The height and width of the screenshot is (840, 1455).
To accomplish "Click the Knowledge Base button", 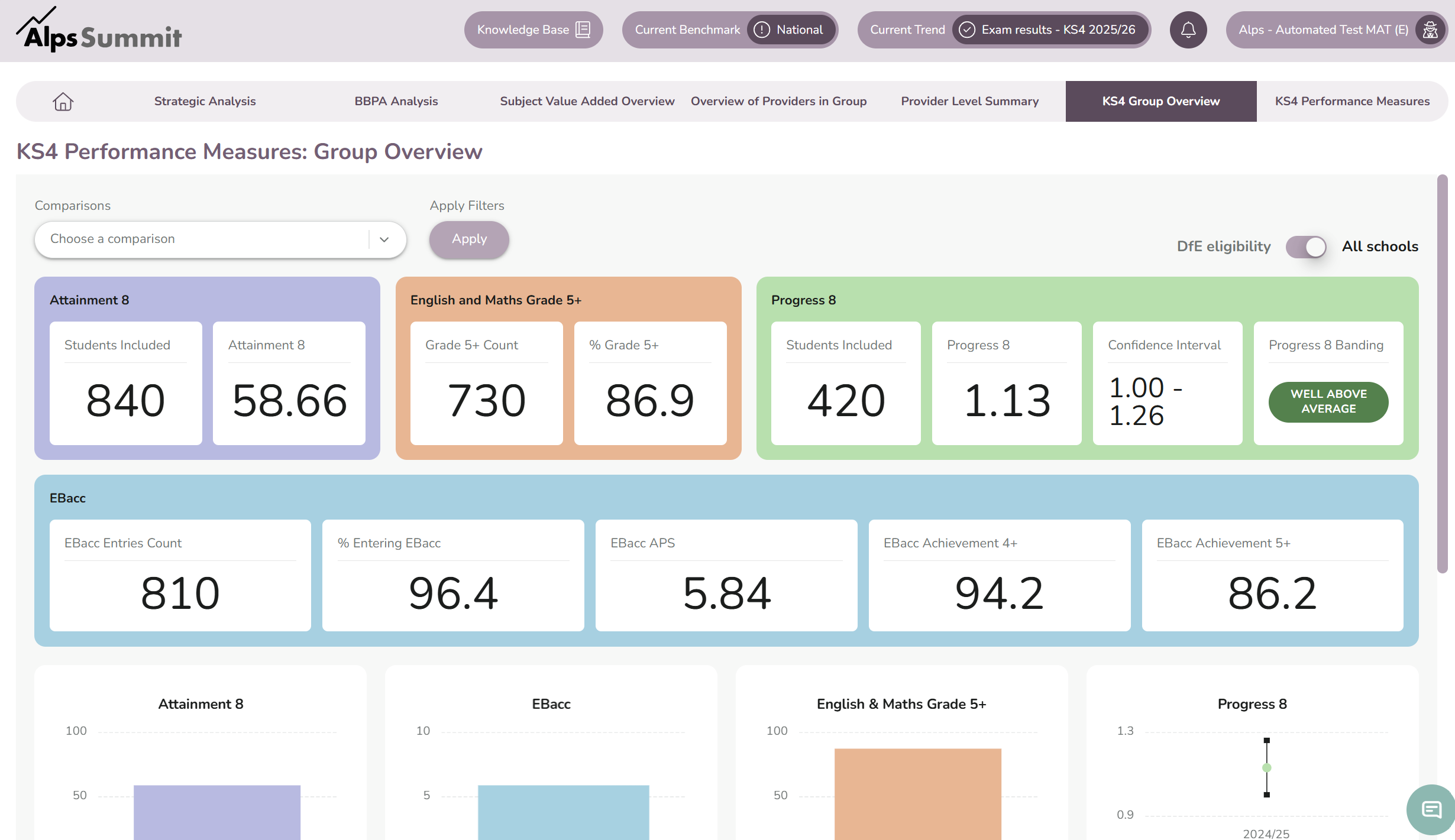I will (x=533, y=30).
